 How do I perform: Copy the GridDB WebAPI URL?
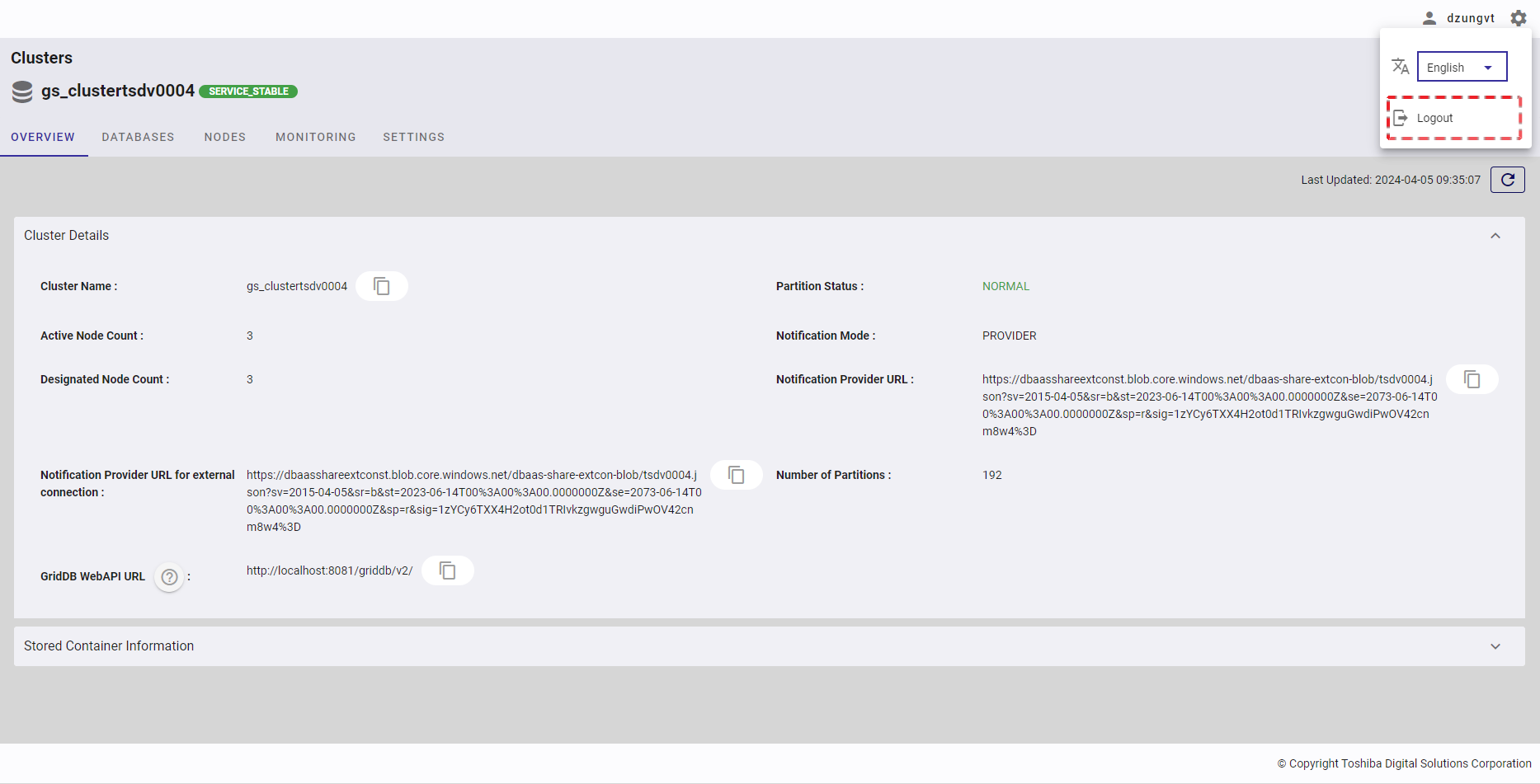(447, 570)
